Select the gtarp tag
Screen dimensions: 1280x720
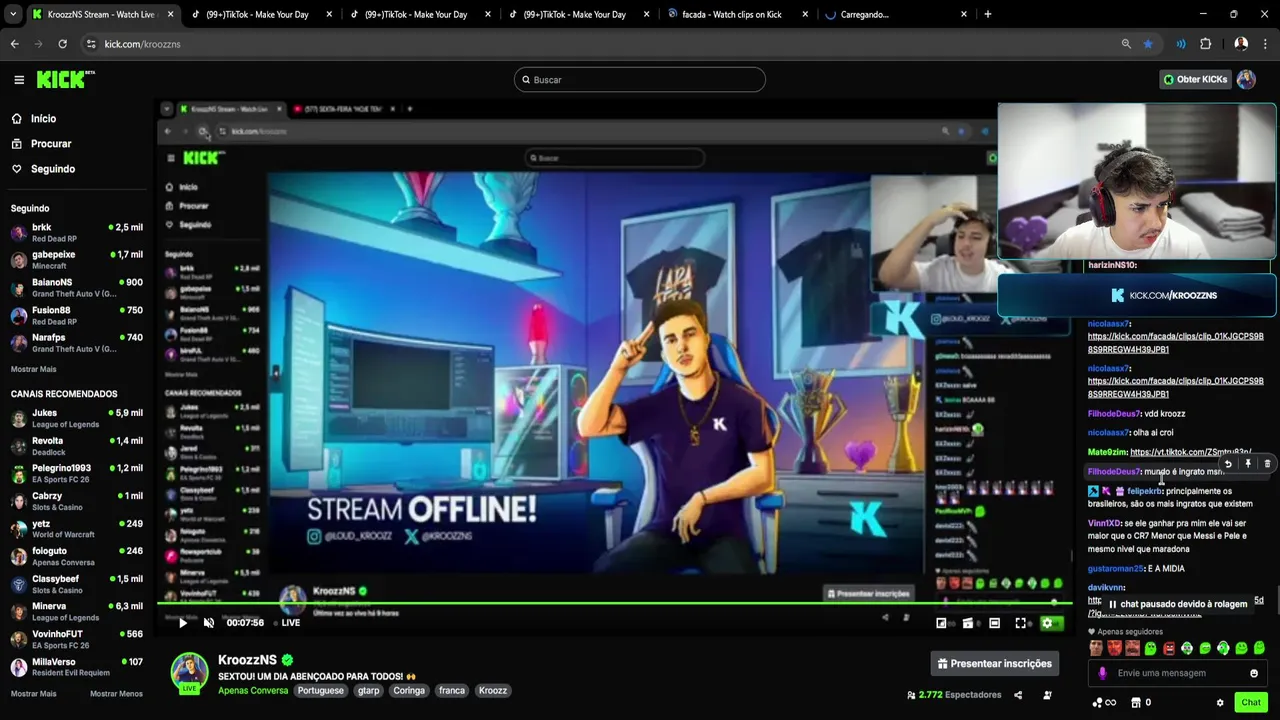[x=368, y=691]
